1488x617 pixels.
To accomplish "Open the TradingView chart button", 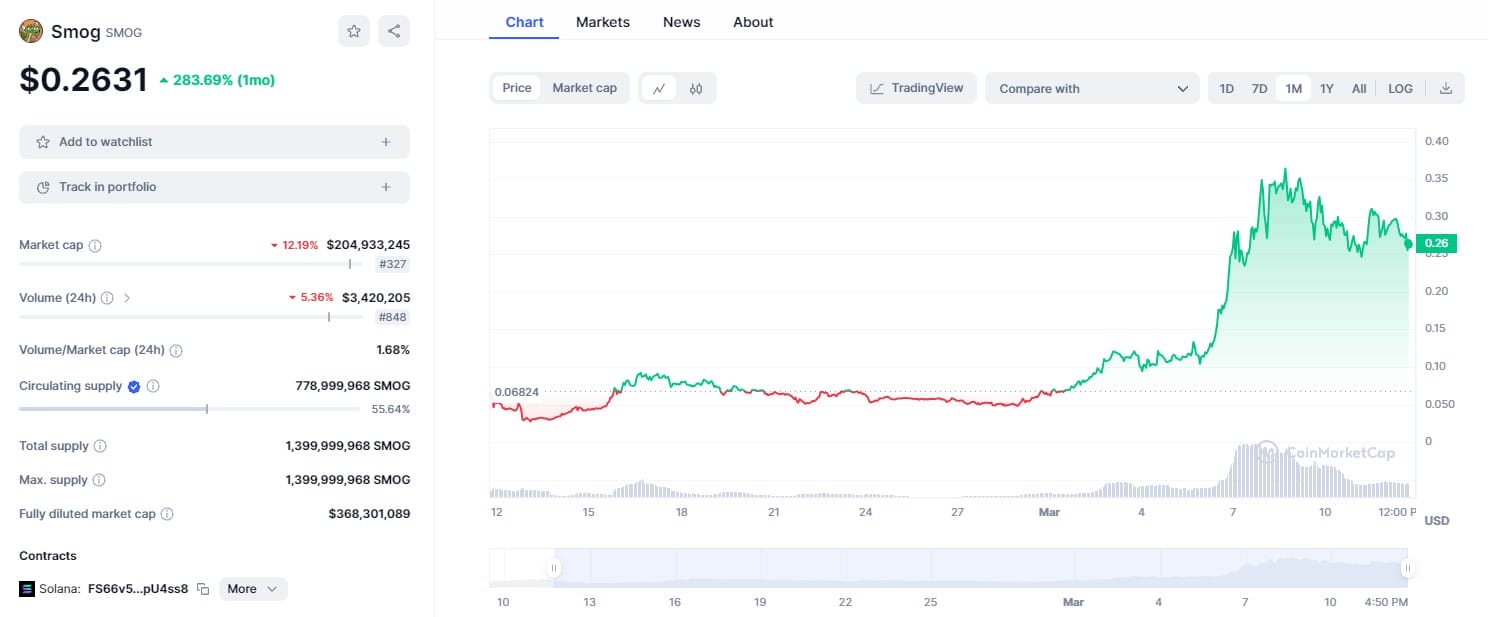I will pos(916,88).
